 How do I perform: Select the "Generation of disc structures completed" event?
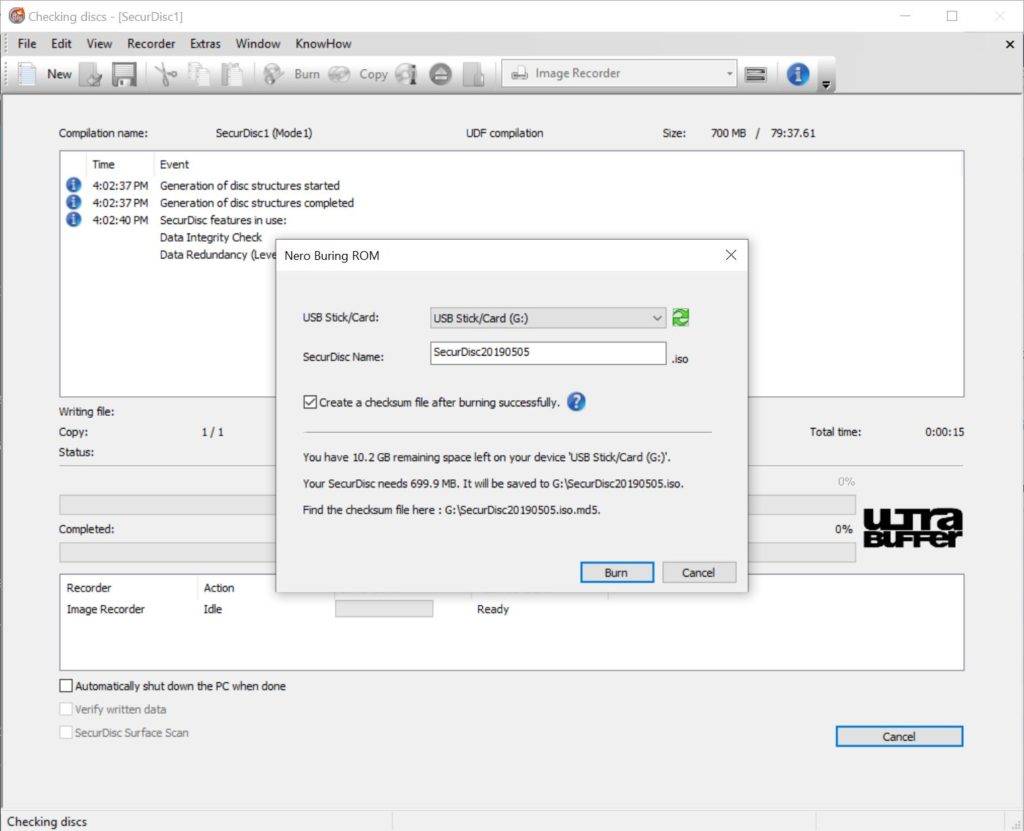coord(257,203)
